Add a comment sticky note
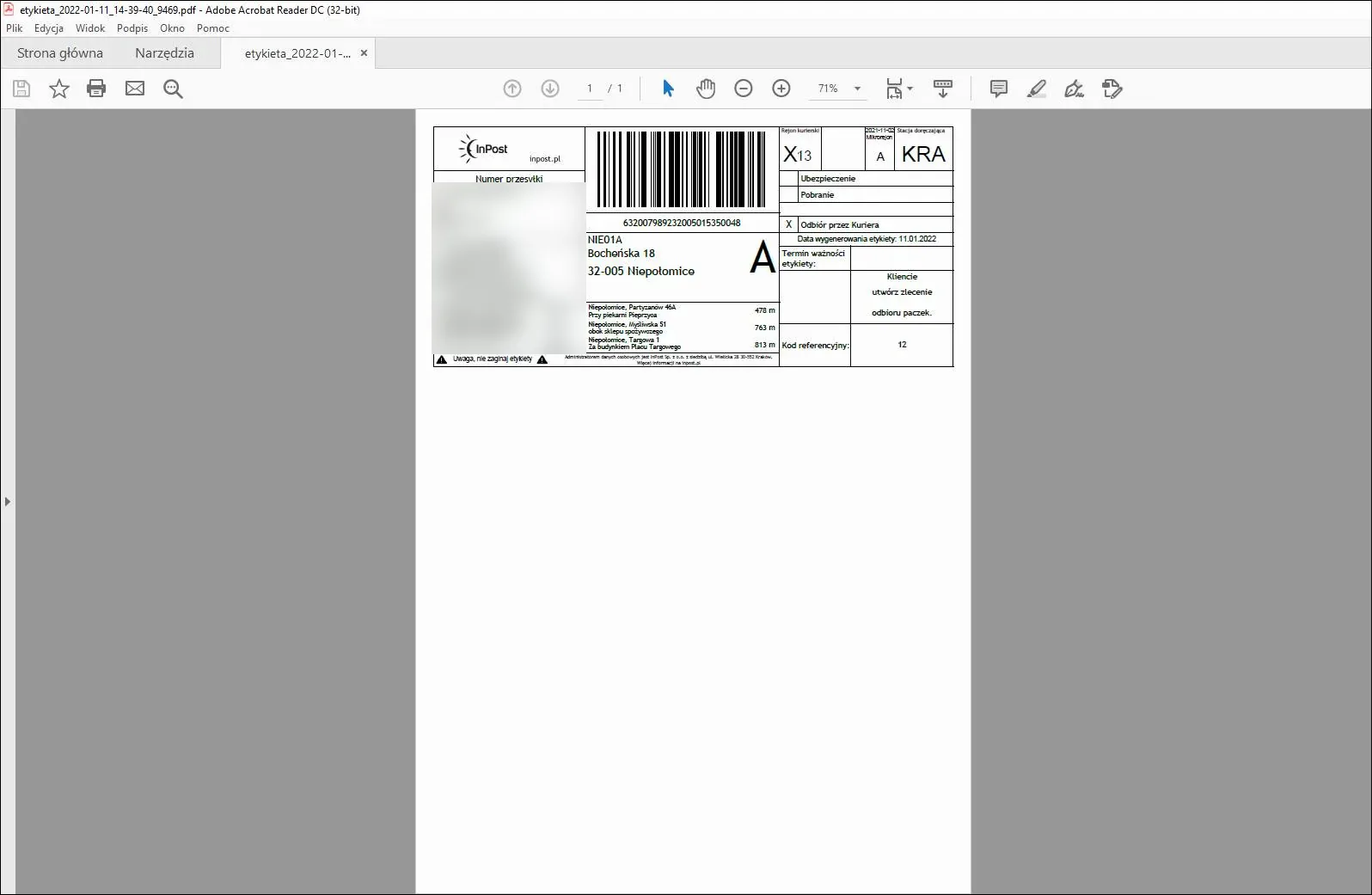Image resolution: width=1372 pixels, height=895 pixels. click(x=998, y=89)
